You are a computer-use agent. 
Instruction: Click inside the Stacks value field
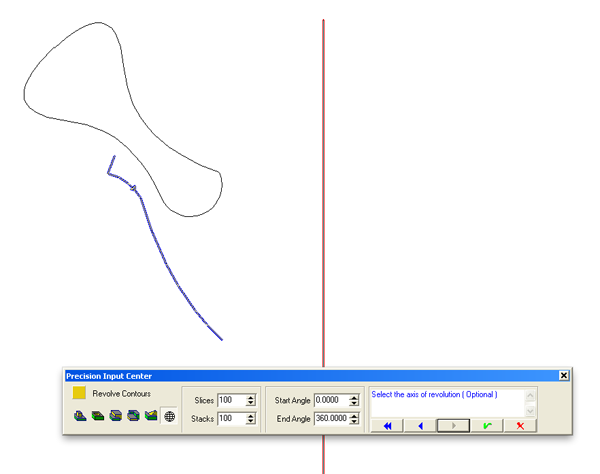[232, 419]
